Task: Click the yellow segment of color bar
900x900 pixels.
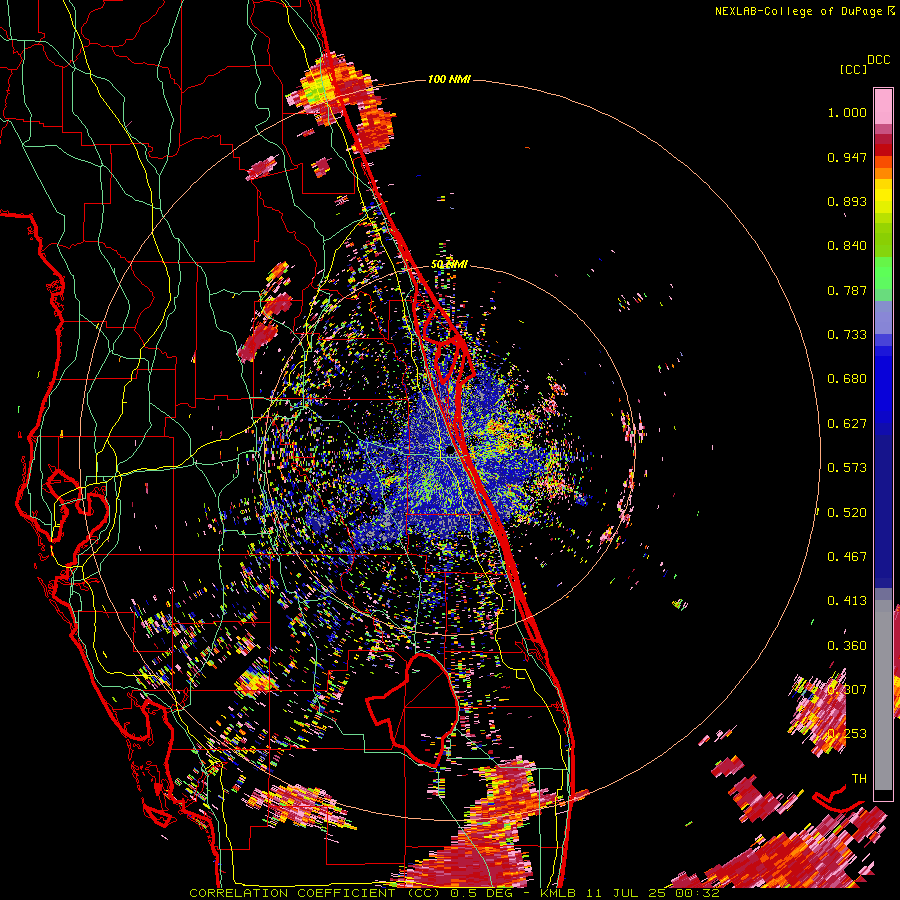Action: click(x=883, y=196)
